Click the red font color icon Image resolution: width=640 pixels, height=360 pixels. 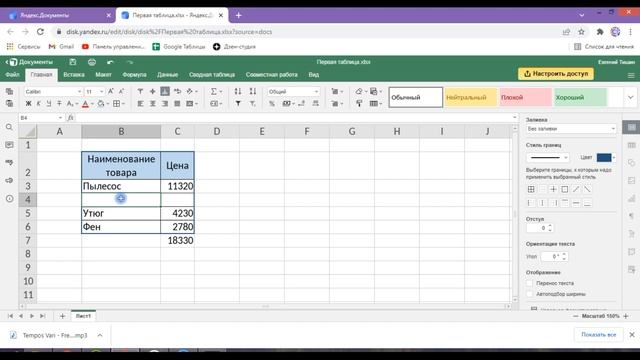[x=85, y=104]
